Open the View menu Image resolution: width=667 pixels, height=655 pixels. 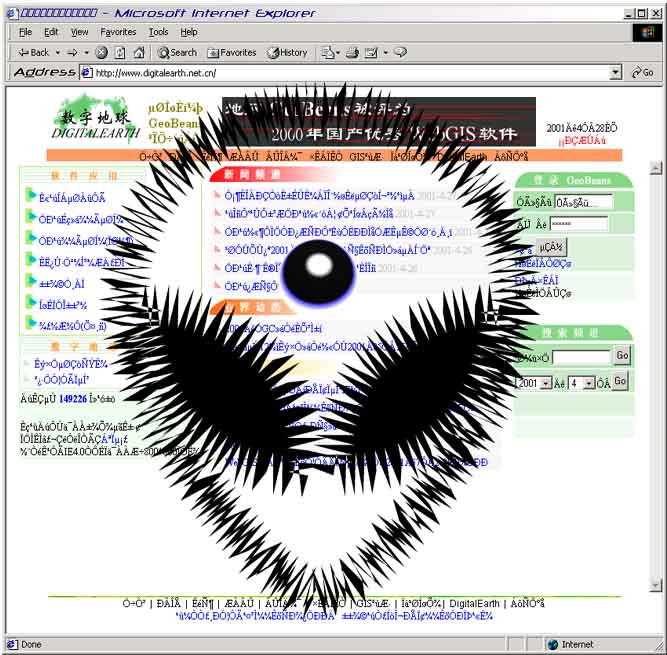click(79, 32)
